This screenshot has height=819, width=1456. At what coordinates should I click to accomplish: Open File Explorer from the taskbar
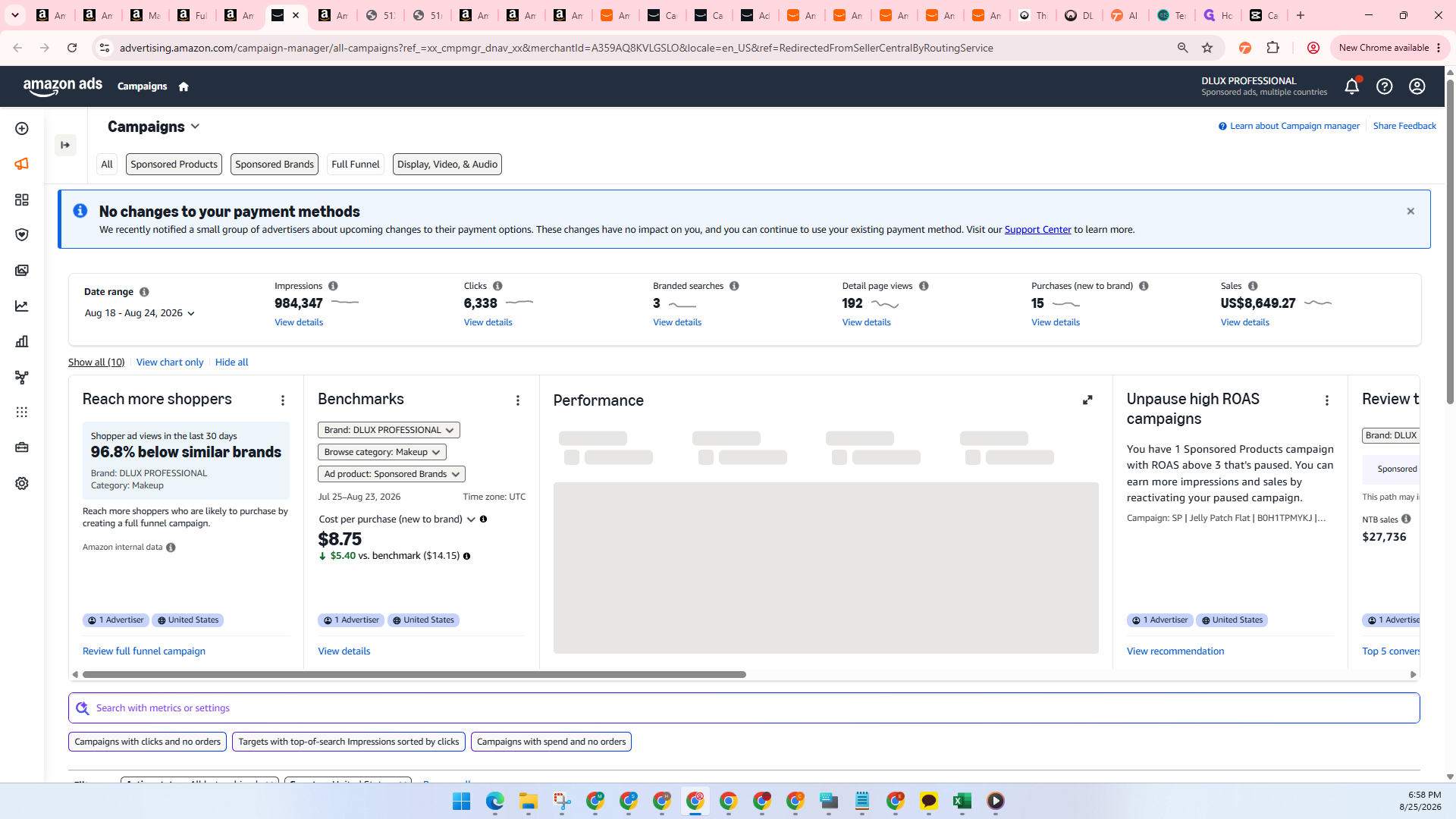(529, 802)
